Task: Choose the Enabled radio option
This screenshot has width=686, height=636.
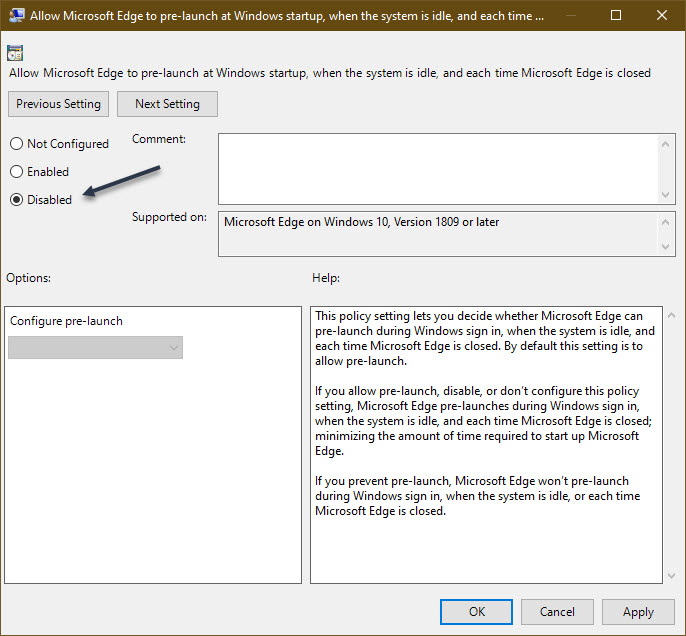Action: [x=17, y=172]
